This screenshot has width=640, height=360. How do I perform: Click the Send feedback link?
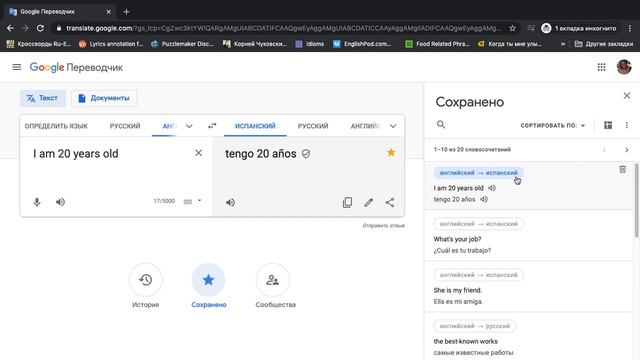383,225
